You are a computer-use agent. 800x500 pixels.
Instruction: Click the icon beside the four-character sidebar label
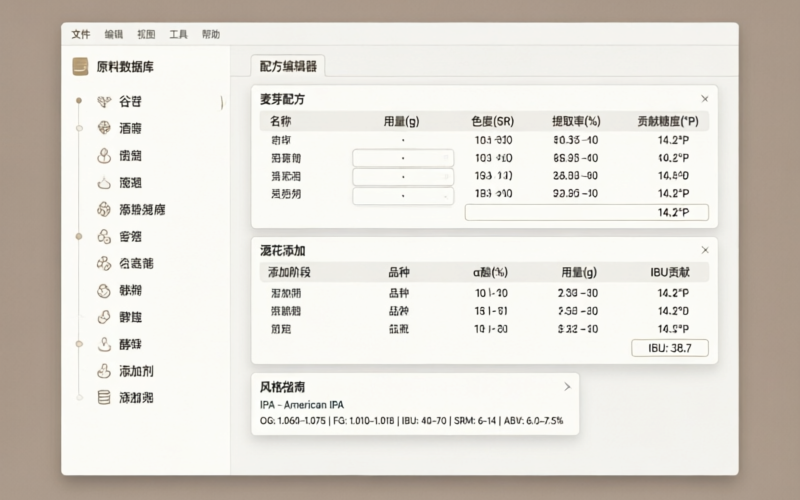[x=104, y=209]
